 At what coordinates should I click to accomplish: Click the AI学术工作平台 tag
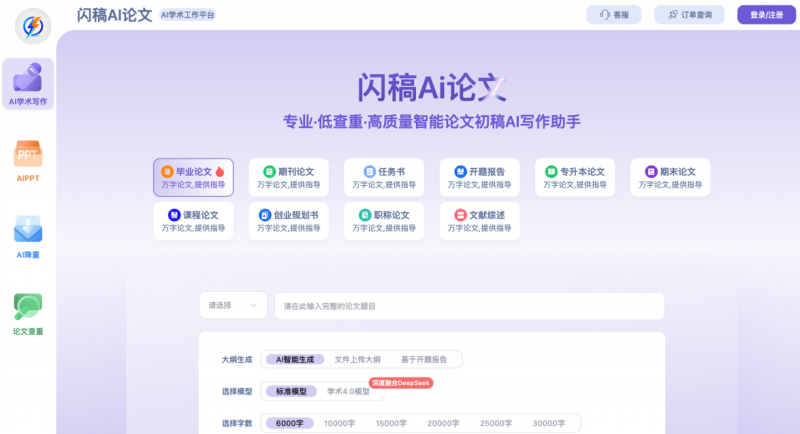[188, 15]
